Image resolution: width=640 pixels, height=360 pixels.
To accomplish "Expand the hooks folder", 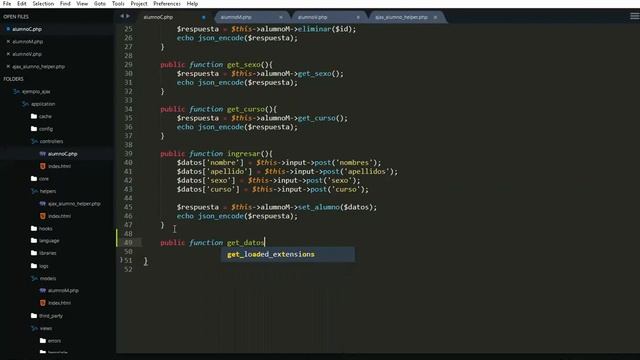I will click(34, 228).
